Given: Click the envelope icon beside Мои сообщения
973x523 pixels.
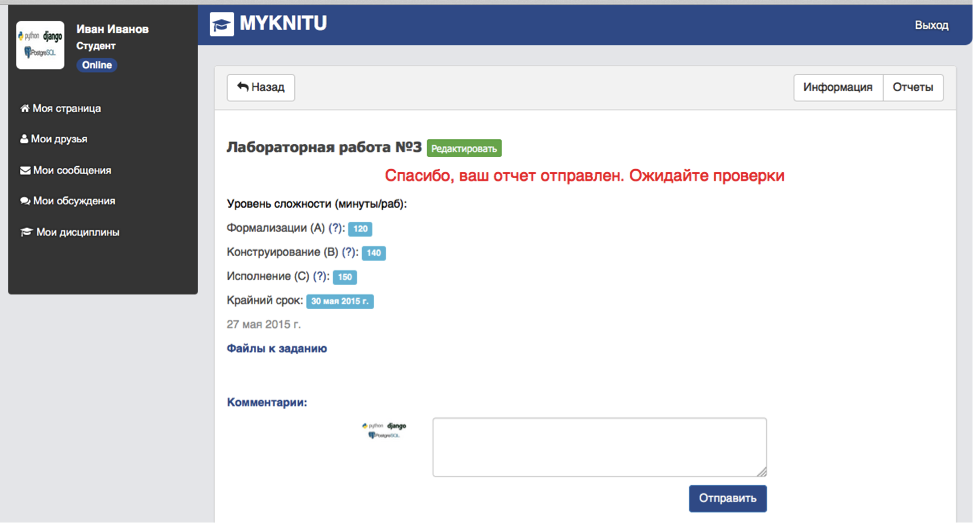Looking at the screenshot, I should 25,170.
